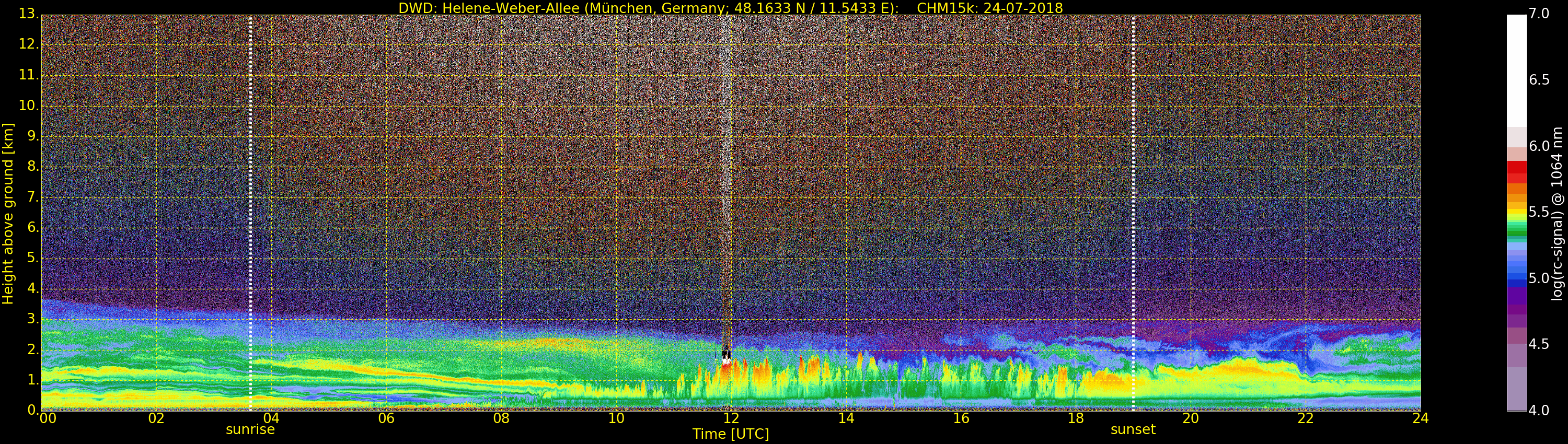Click the time tick label '12'

(731, 418)
